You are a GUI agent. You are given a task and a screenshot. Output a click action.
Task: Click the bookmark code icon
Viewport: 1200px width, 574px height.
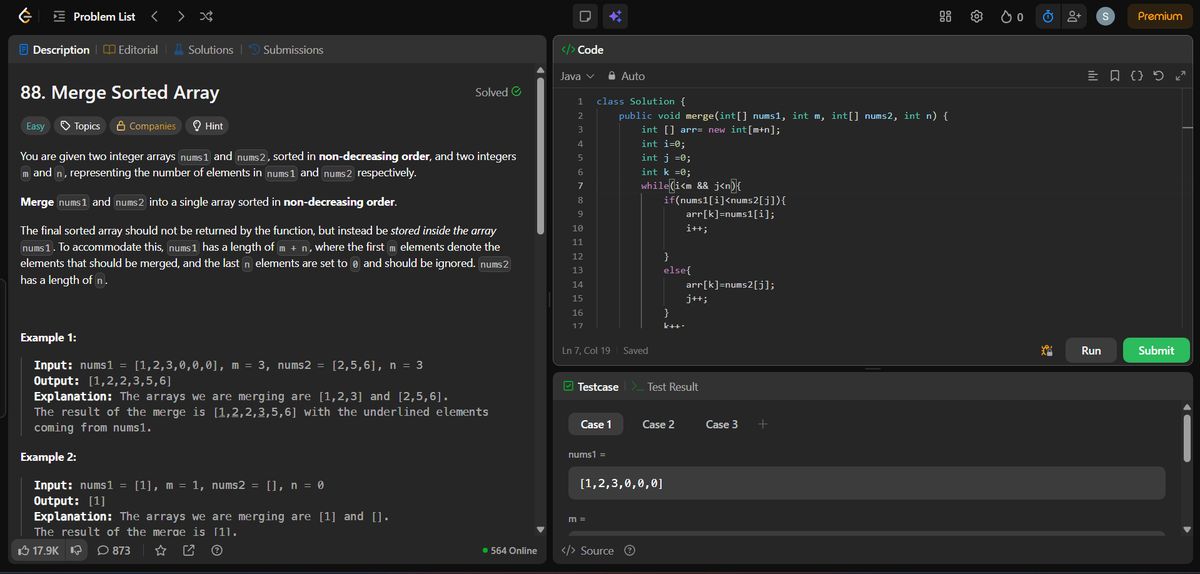pyautogui.click(x=1116, y=76)
